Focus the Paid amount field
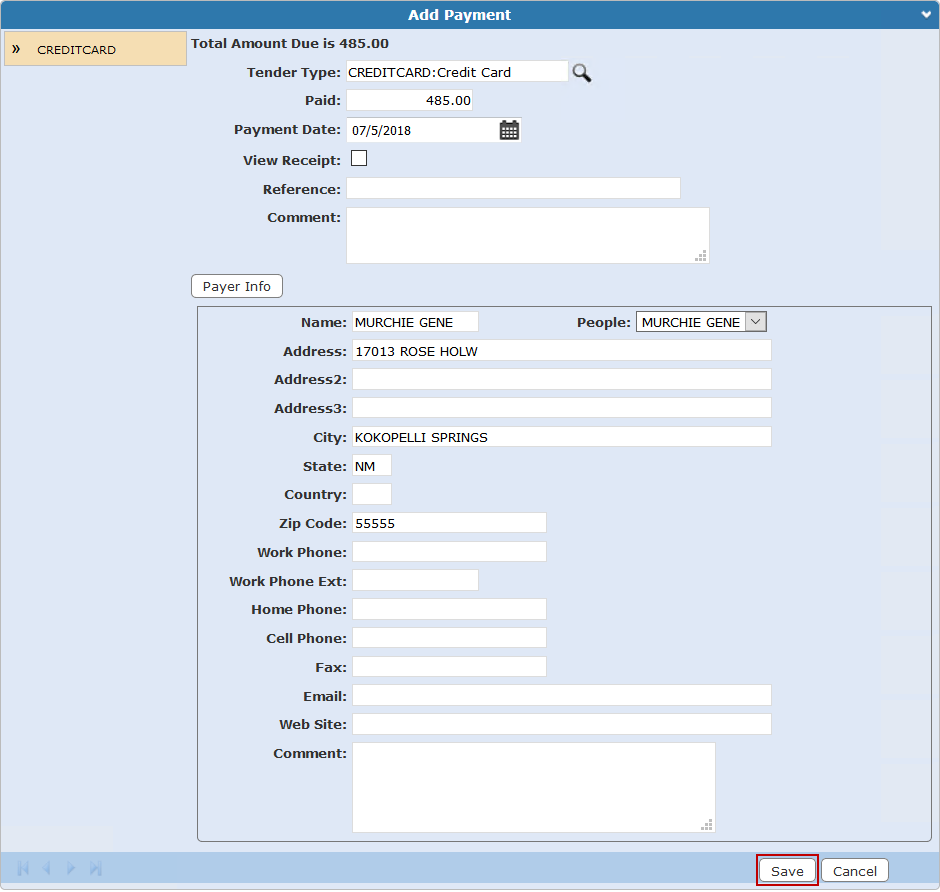 (x=409, y=101)
